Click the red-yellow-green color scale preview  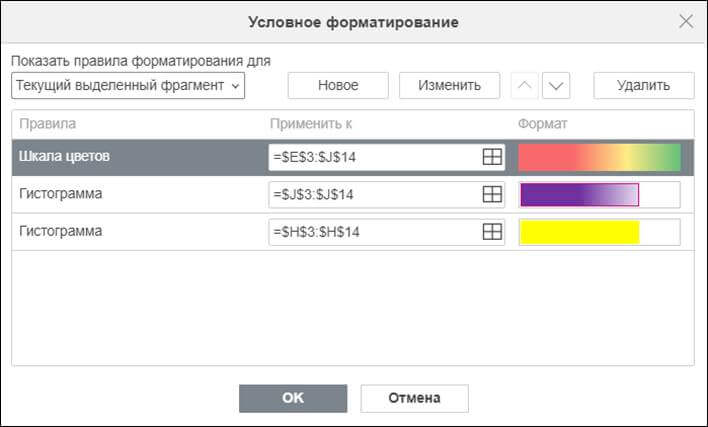click(599, 157)
